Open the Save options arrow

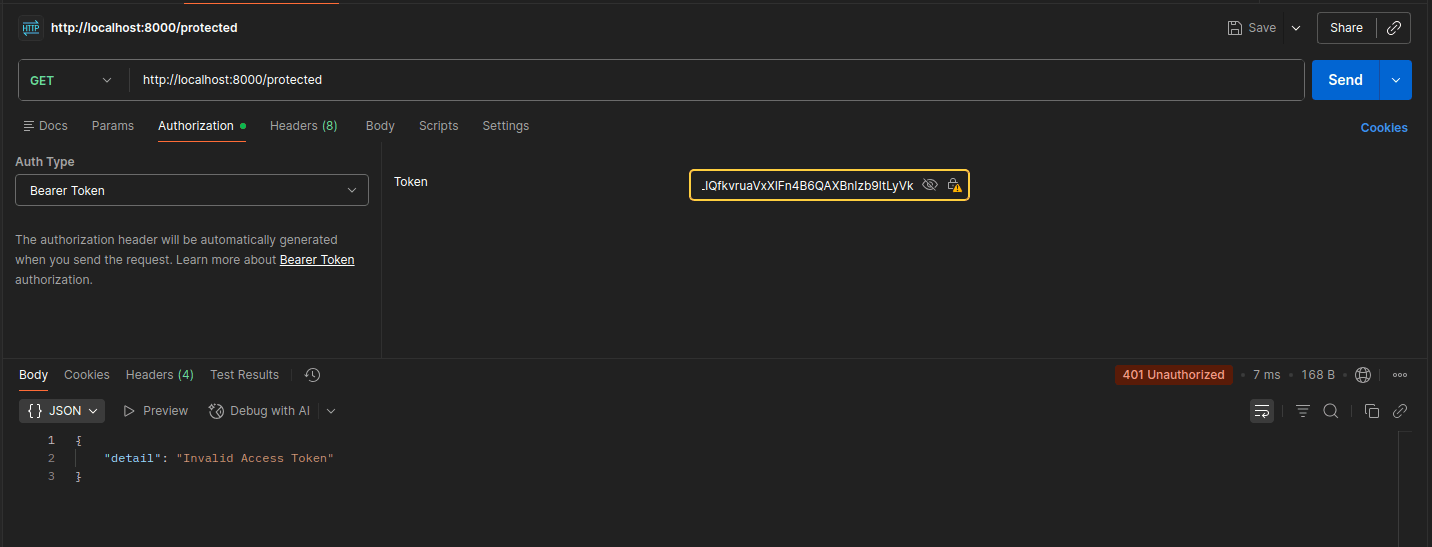point(1296,28)
